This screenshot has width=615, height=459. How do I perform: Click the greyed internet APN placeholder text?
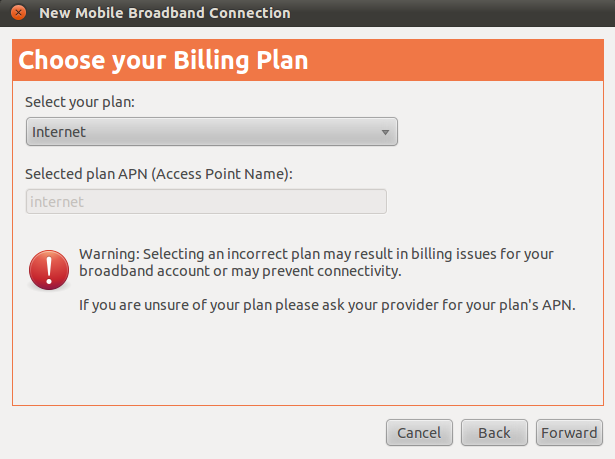(x=58, y=202)
